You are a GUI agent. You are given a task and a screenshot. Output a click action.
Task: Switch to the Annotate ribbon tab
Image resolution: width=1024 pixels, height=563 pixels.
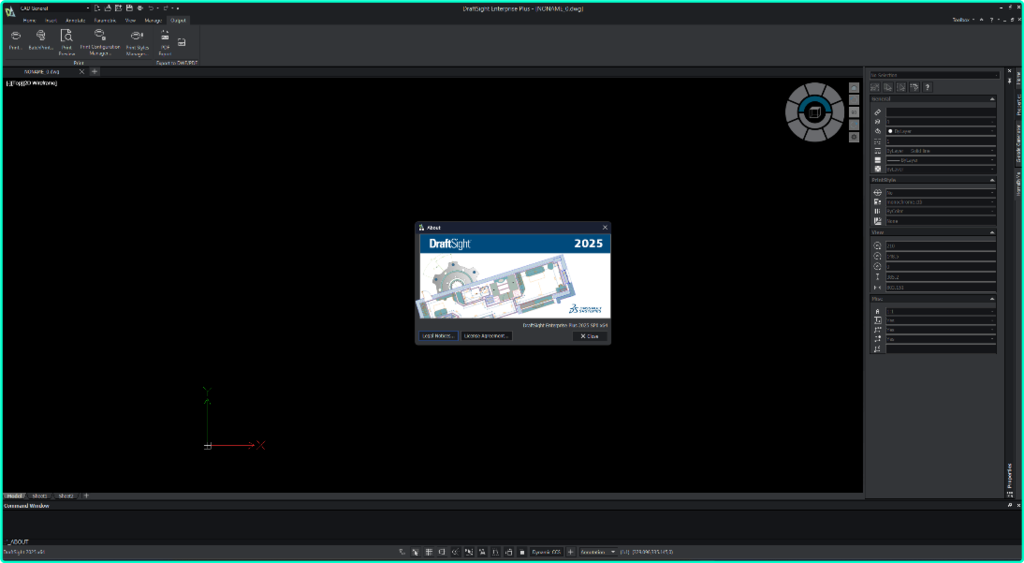pos(76,21)
